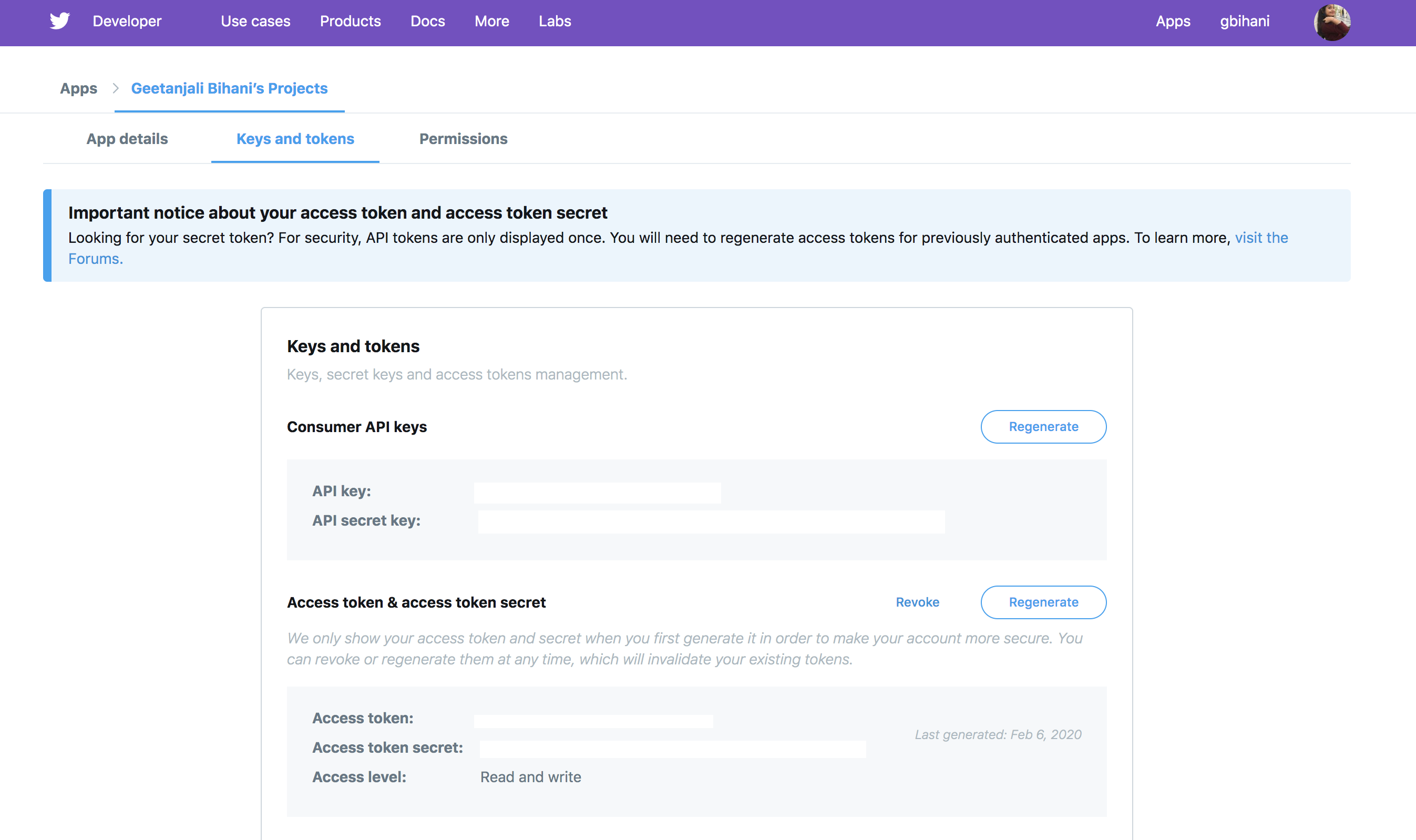This screenshot has width=1416, height=840.
Task: Regenerate the access token and secret
Action: point(1043,602)
